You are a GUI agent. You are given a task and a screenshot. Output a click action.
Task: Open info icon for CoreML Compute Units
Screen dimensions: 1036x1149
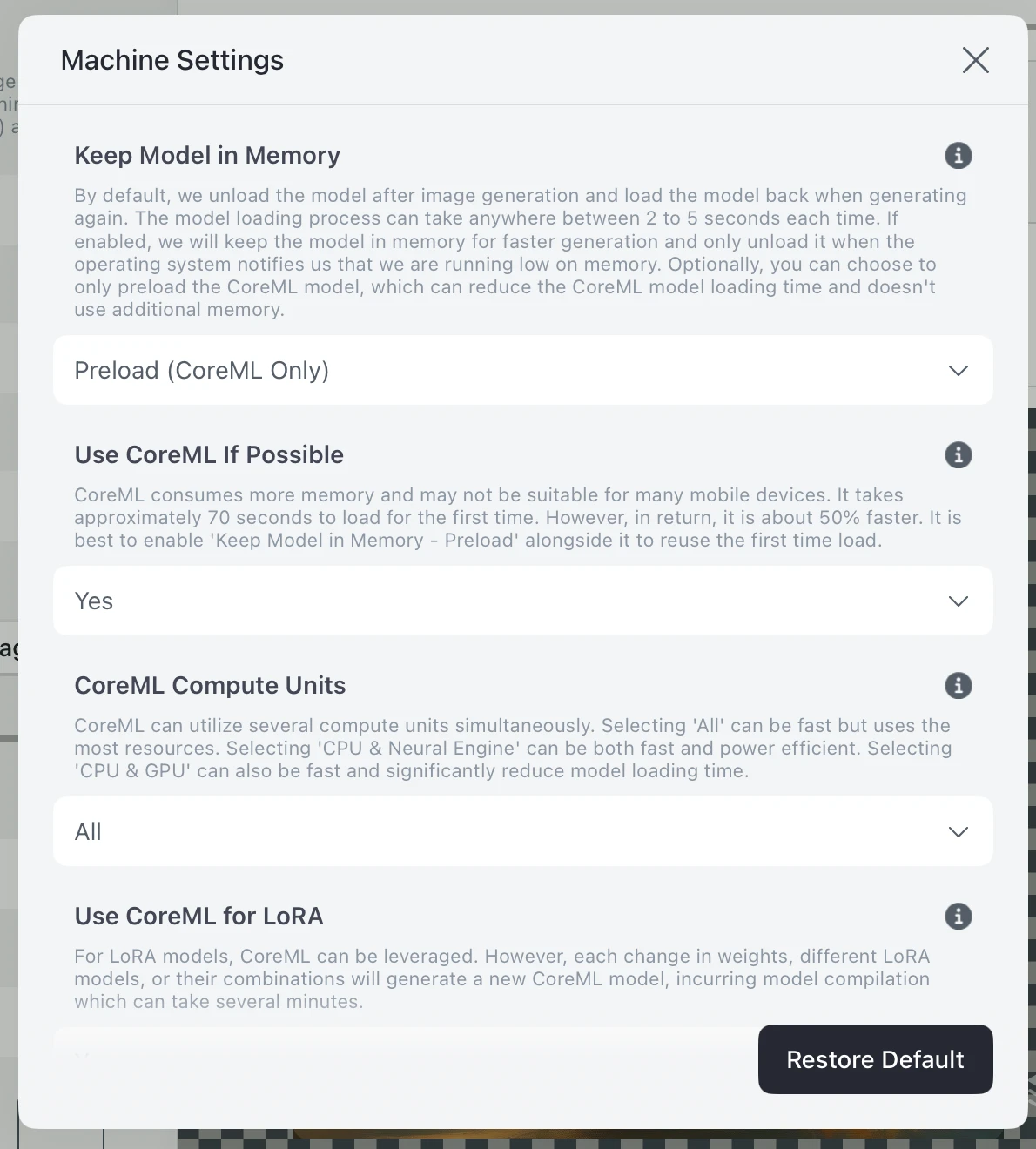click(x=959, y=686)
